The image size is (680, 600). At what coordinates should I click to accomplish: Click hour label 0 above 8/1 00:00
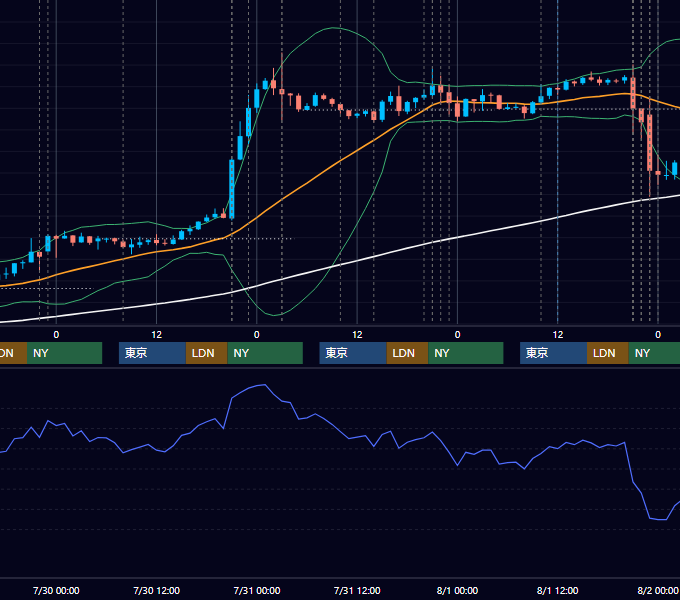[x=457, y=335]
